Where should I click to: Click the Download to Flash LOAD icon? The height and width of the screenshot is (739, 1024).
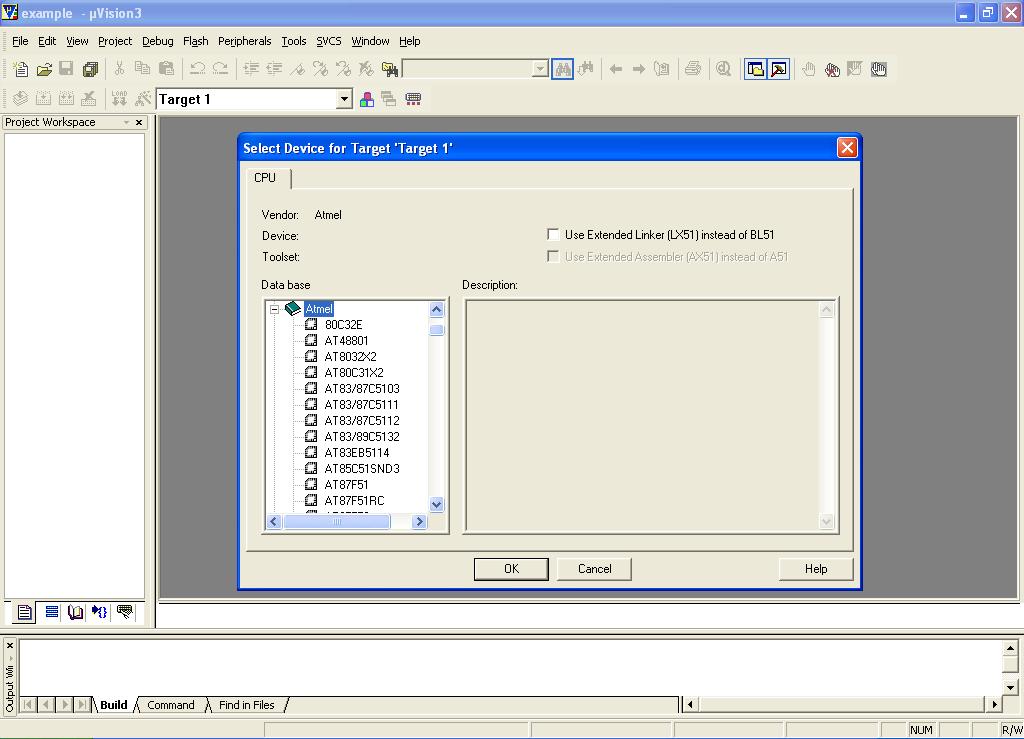(119, 99)
